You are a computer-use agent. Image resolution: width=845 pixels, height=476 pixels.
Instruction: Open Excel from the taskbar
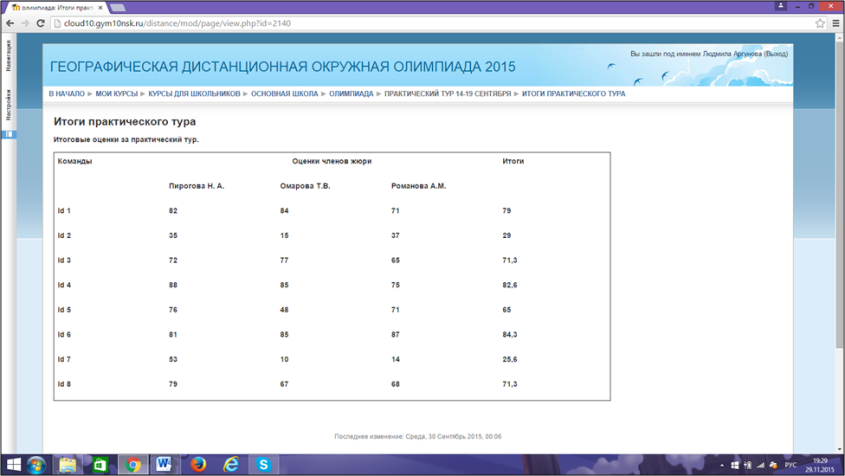coord(100,465)
